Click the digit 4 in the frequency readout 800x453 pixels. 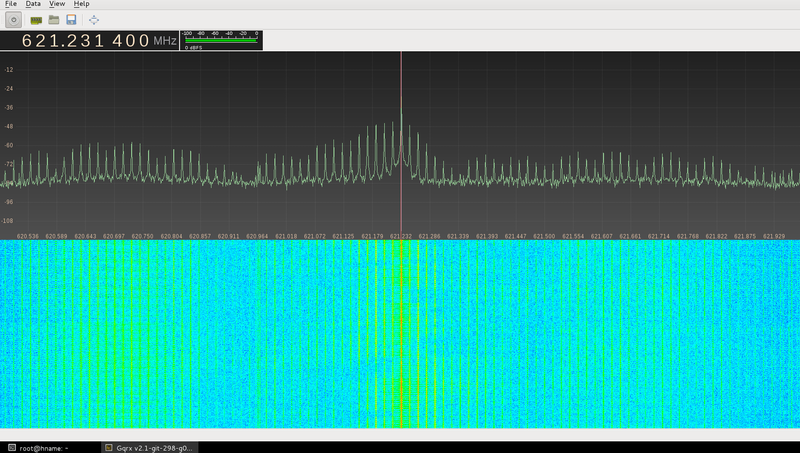(x=118, y=40)
